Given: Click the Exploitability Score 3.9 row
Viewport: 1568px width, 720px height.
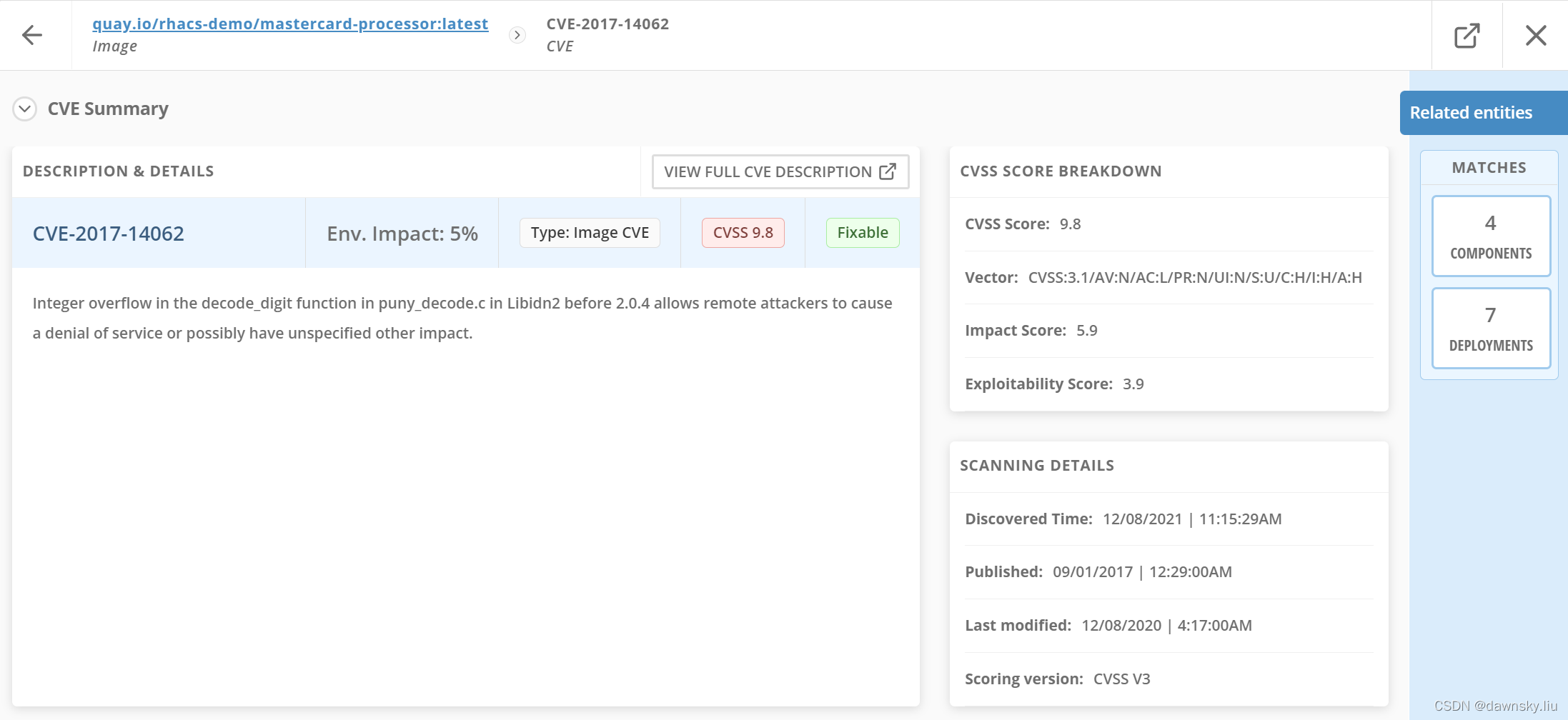Looking at the screenshot, I should click(1168, 384).
